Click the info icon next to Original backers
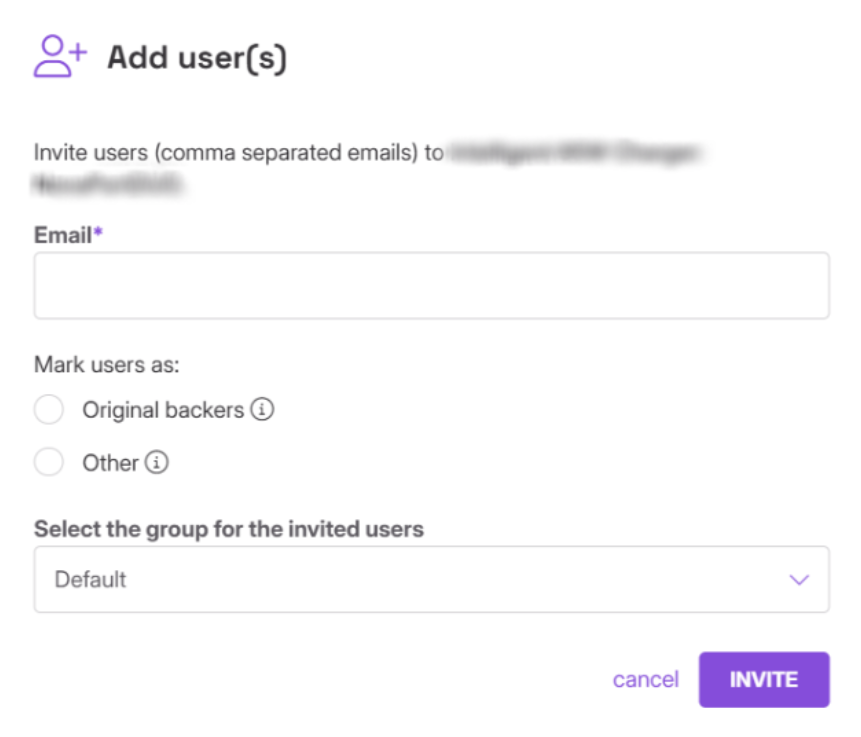 click(262, 410)
